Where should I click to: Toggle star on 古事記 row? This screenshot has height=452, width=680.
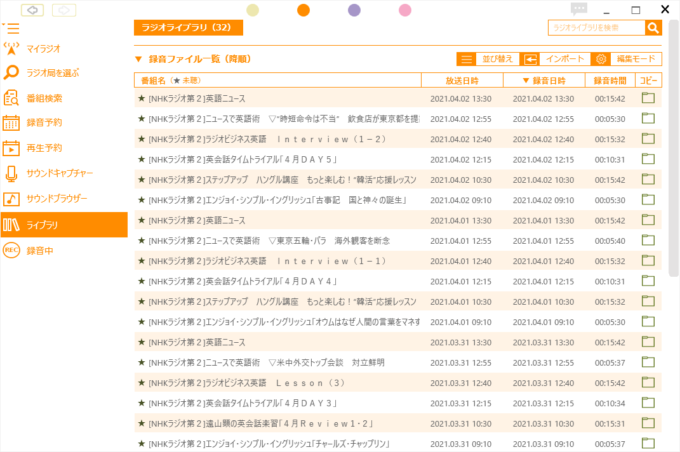(x=141, y=200)
